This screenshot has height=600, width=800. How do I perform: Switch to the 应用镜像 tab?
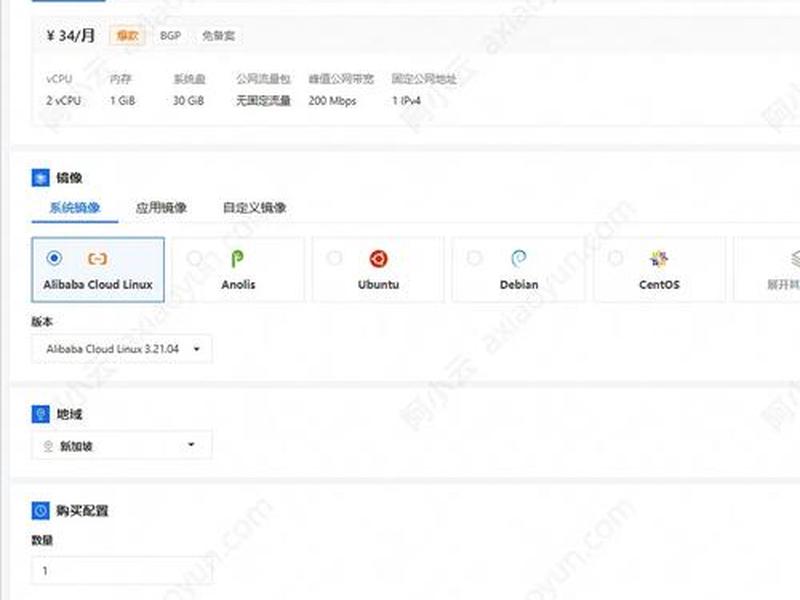161,208
